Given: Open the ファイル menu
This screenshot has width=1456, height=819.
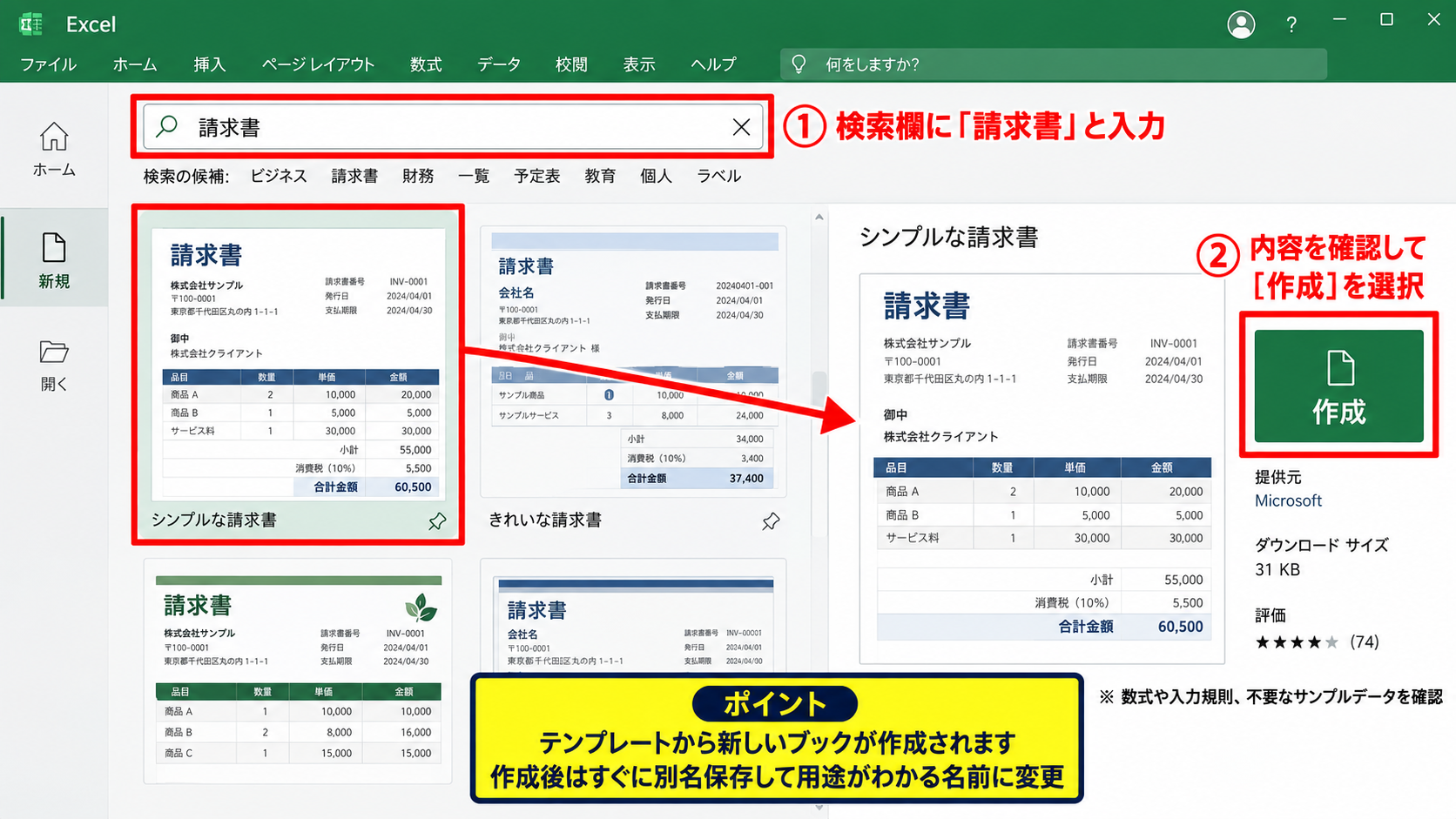Looking at the screenshot, I should [48, 64].
